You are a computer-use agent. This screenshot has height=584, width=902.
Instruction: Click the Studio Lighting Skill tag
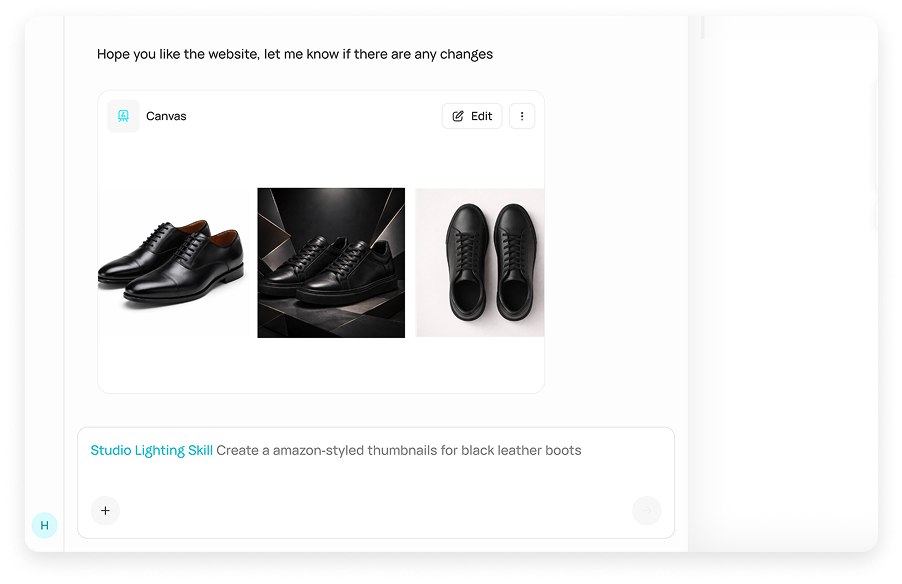[x=151, y=450]
